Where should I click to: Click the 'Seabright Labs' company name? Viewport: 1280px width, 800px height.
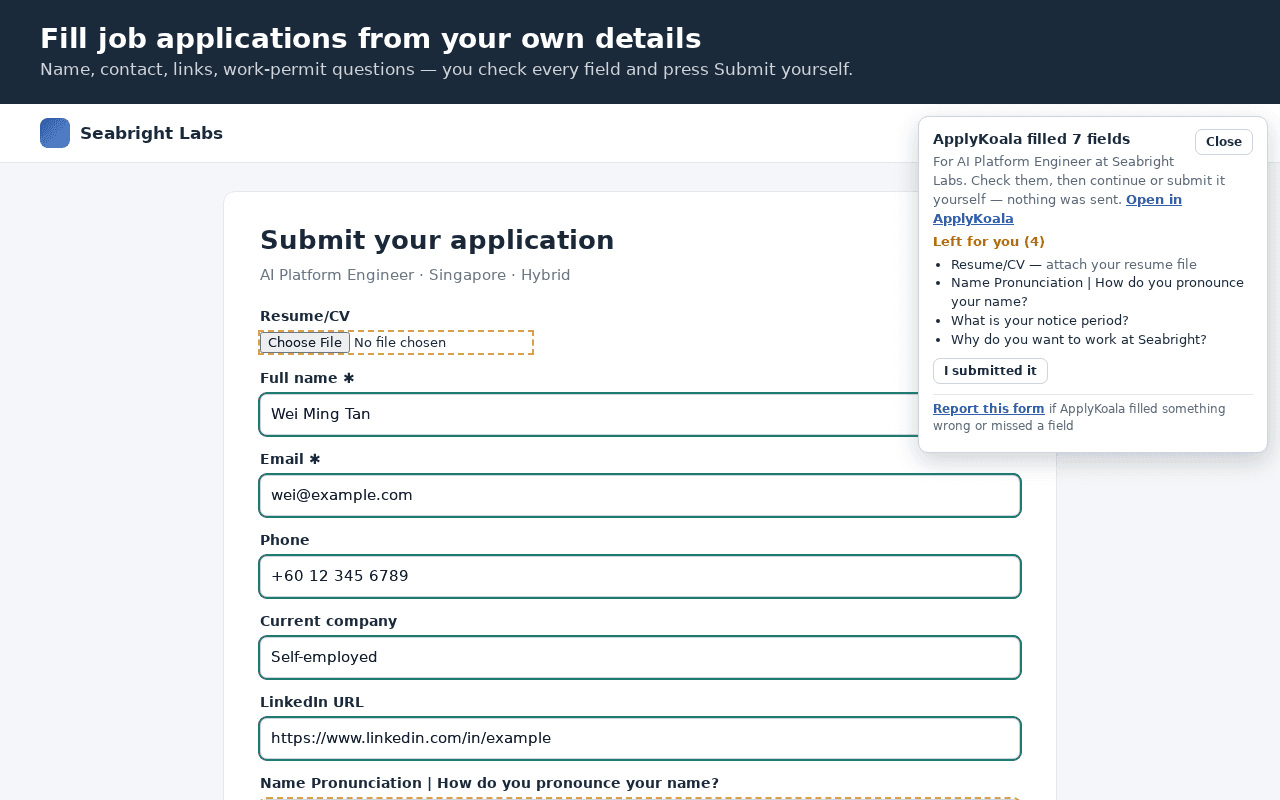(151, 133)
